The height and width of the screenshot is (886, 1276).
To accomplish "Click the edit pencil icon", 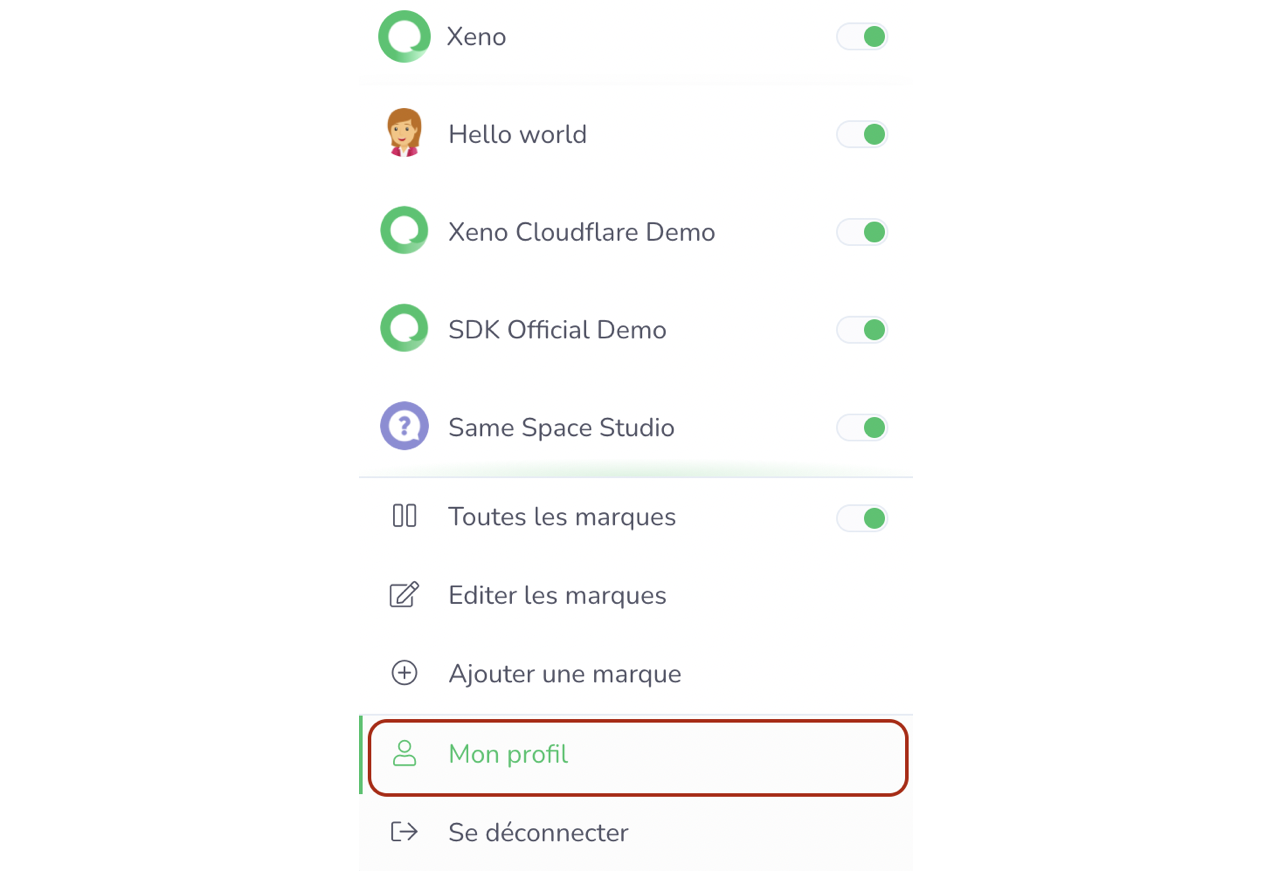I will click(x=404, y=595).
